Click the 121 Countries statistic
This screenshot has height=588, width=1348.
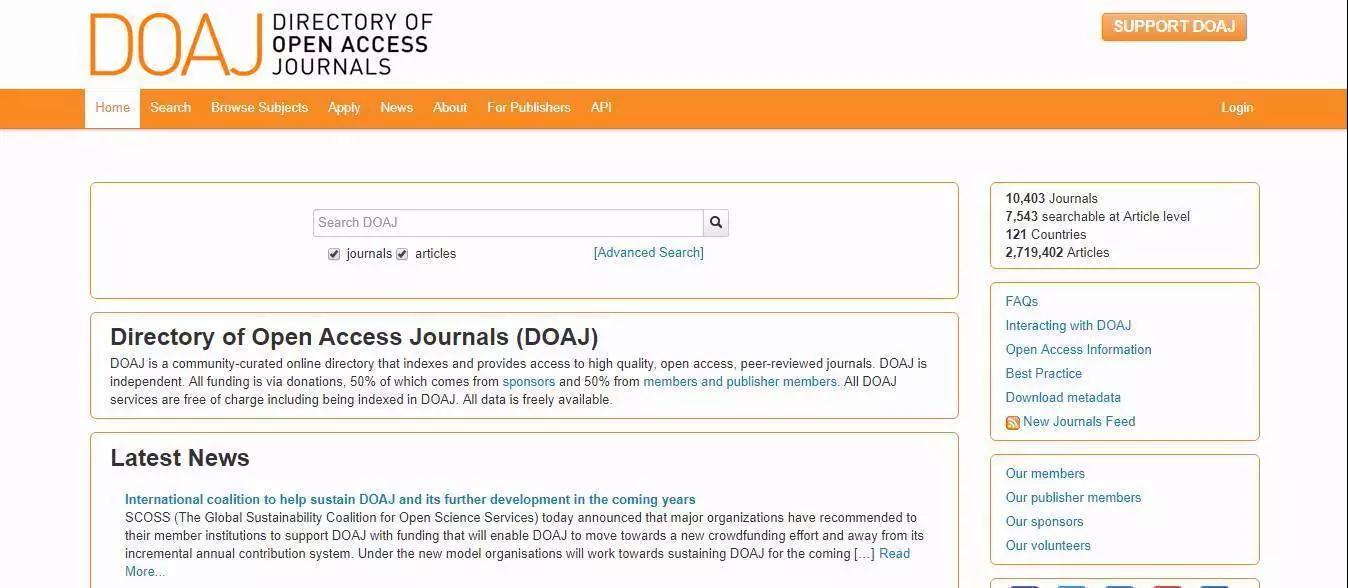(1045, 234)
